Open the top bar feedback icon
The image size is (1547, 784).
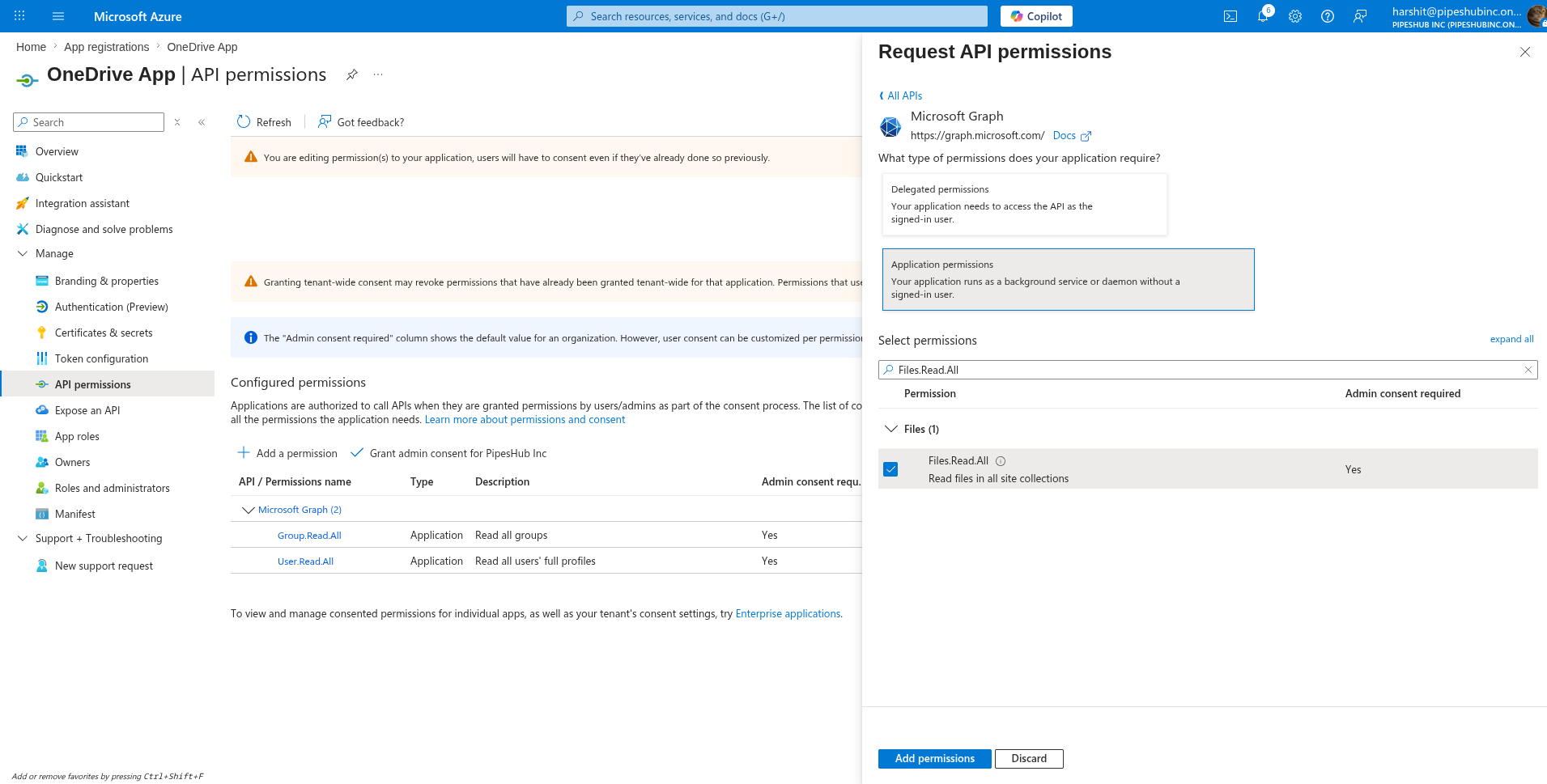click(1360, 16)
